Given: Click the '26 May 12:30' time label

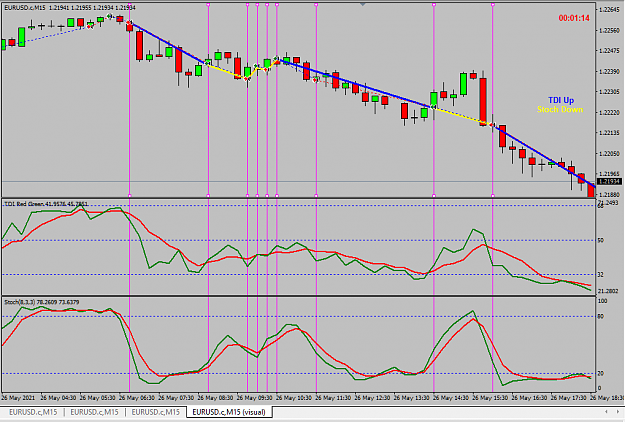Looking at the screenshot, I should (x=372, y=398).
